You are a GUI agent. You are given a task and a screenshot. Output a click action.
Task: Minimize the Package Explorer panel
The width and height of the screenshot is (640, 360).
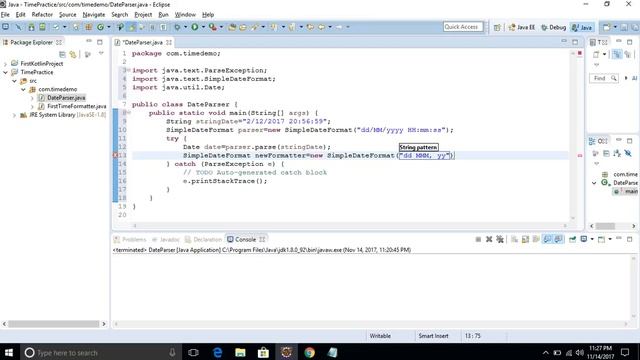tap(89, 42)
